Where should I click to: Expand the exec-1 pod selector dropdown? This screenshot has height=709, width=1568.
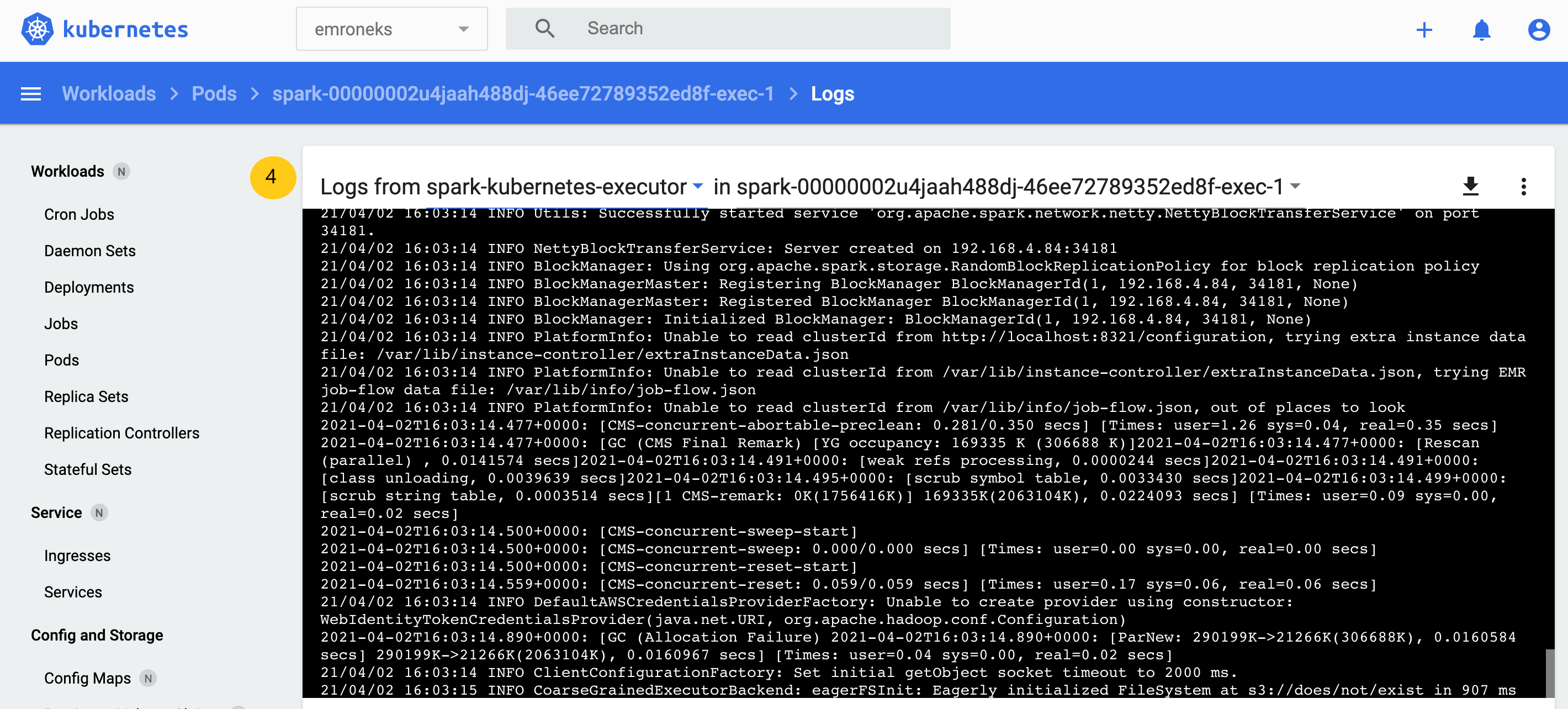point(1295,186)
